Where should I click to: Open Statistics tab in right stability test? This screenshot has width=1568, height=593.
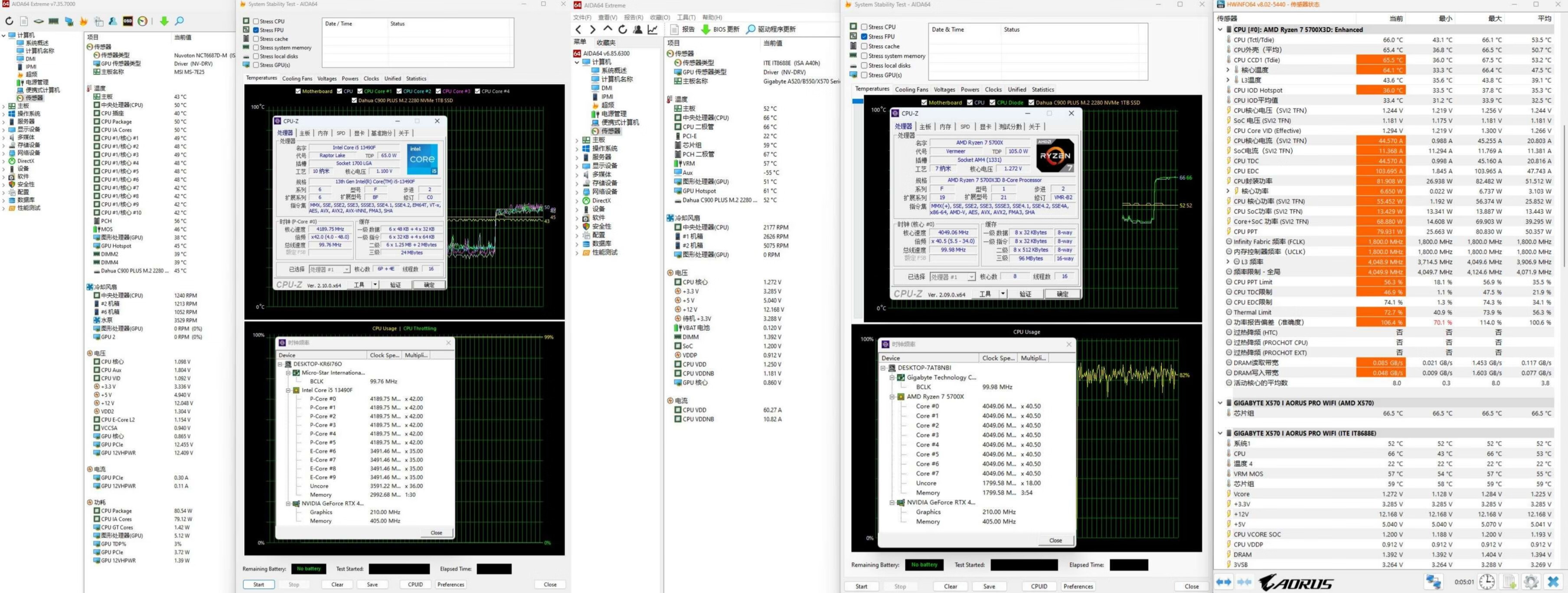point(1043,89)
